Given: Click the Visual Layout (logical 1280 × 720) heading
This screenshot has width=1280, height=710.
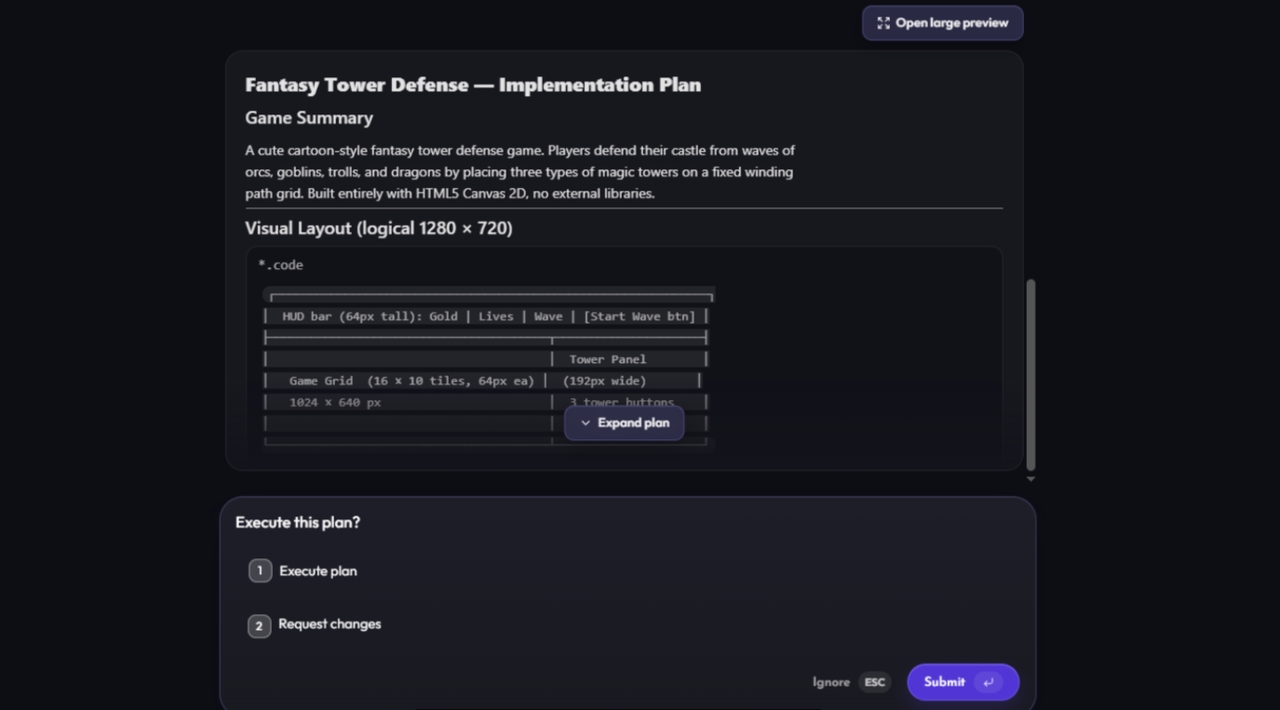Looking at the screenshot, I should pyautogui.click(x=379, y=228).
